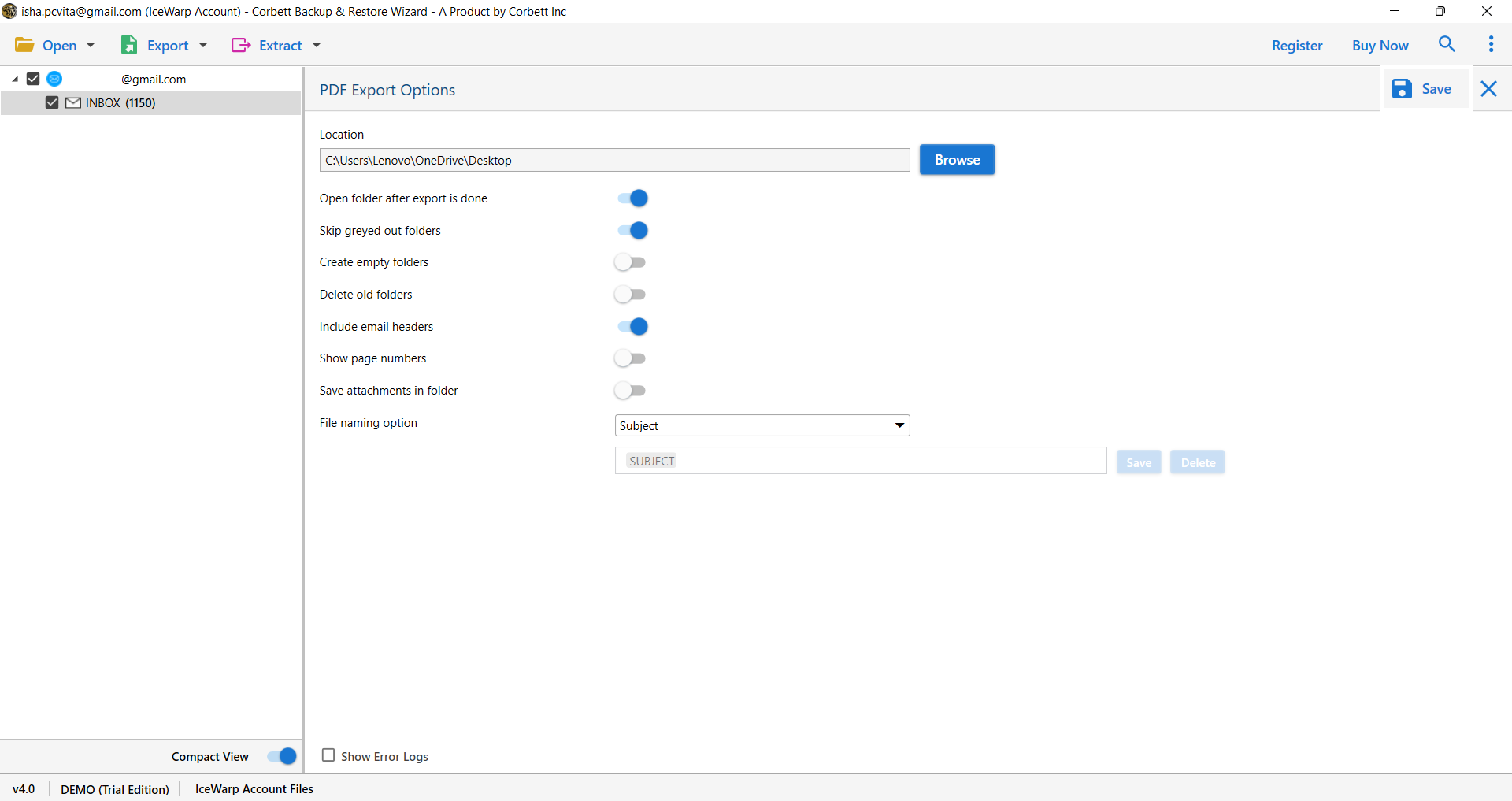1512x801 pixels.
Task: Minimize the application window
Action: 1395,11
